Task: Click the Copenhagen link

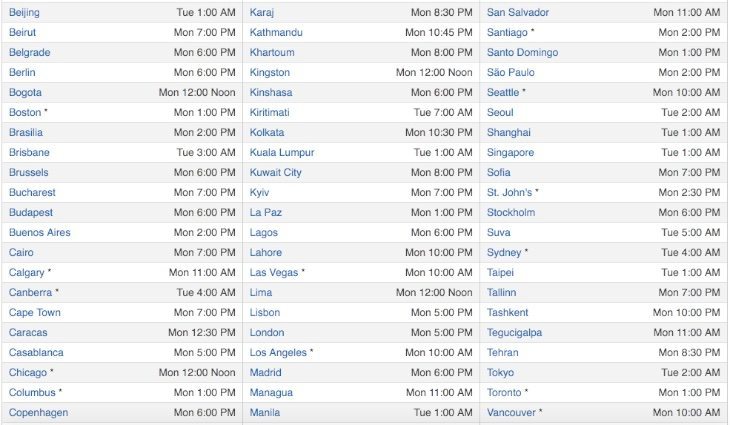Action: point(39,413)
